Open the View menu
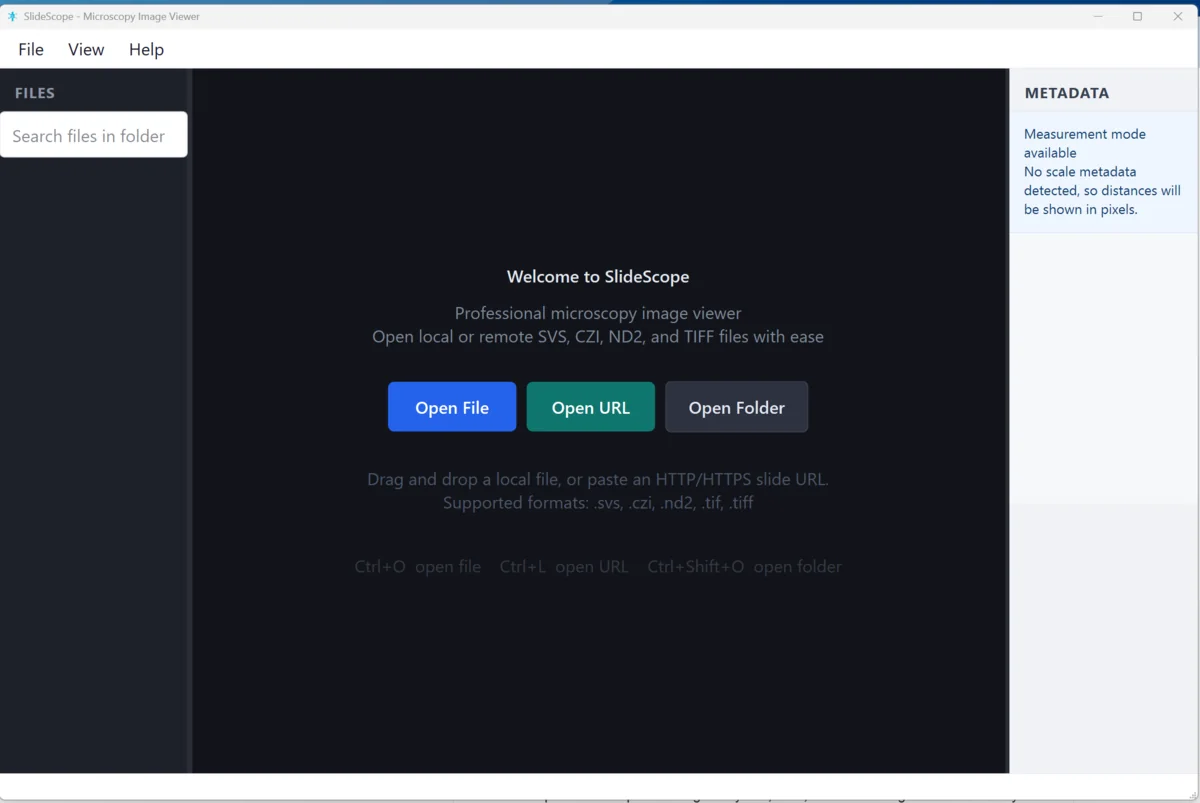 (x=86, y=49)
